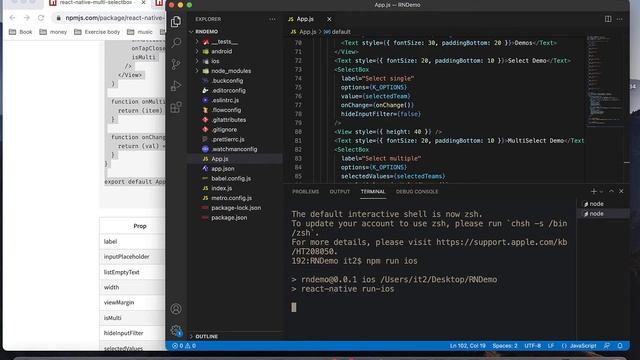Click inside the terminal at the cursor
This screenshot has height=360, width=640.
coord(294,307)
